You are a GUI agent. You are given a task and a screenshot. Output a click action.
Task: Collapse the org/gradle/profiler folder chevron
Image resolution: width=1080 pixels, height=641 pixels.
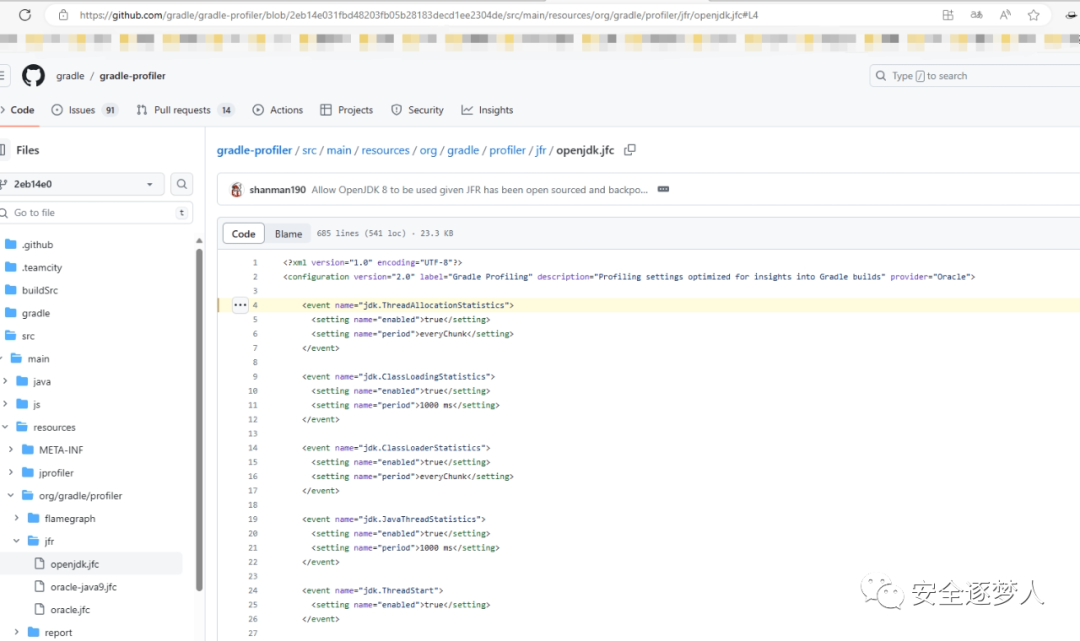pyautogui.click(x=11, y=495)
